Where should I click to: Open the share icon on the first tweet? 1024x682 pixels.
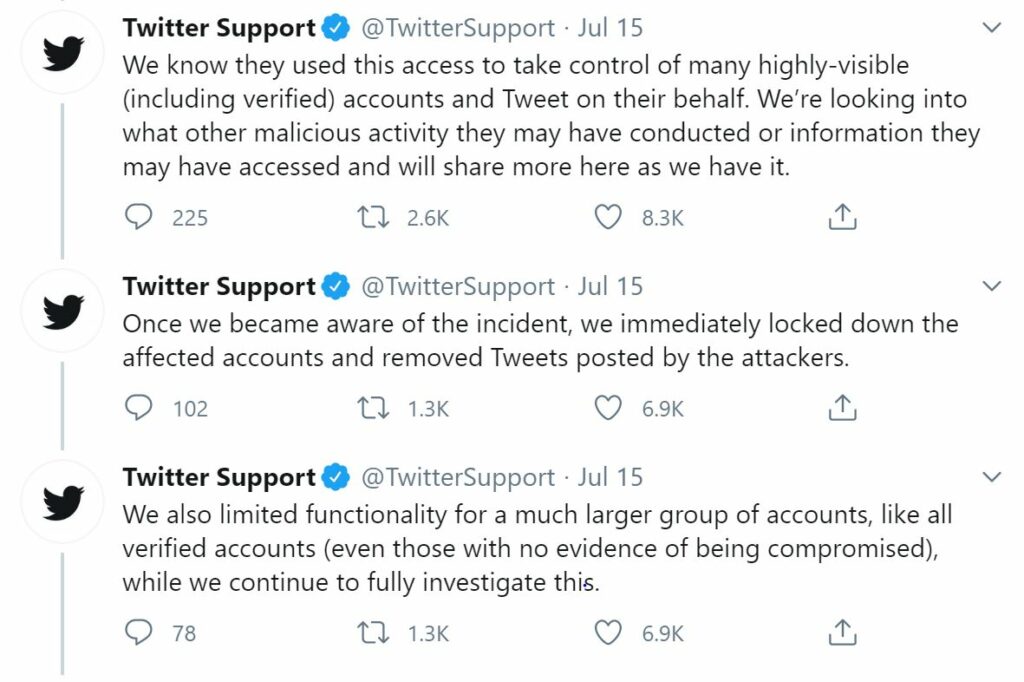click(841, 215)
